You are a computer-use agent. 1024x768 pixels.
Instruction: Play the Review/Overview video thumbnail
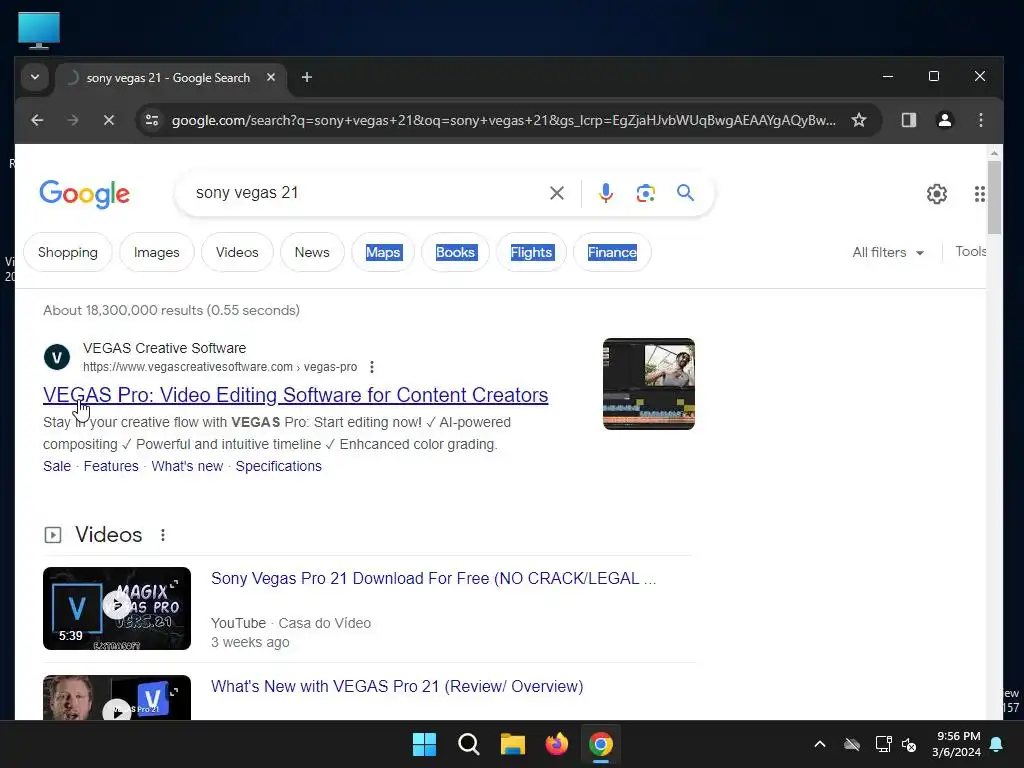point(117,697)
